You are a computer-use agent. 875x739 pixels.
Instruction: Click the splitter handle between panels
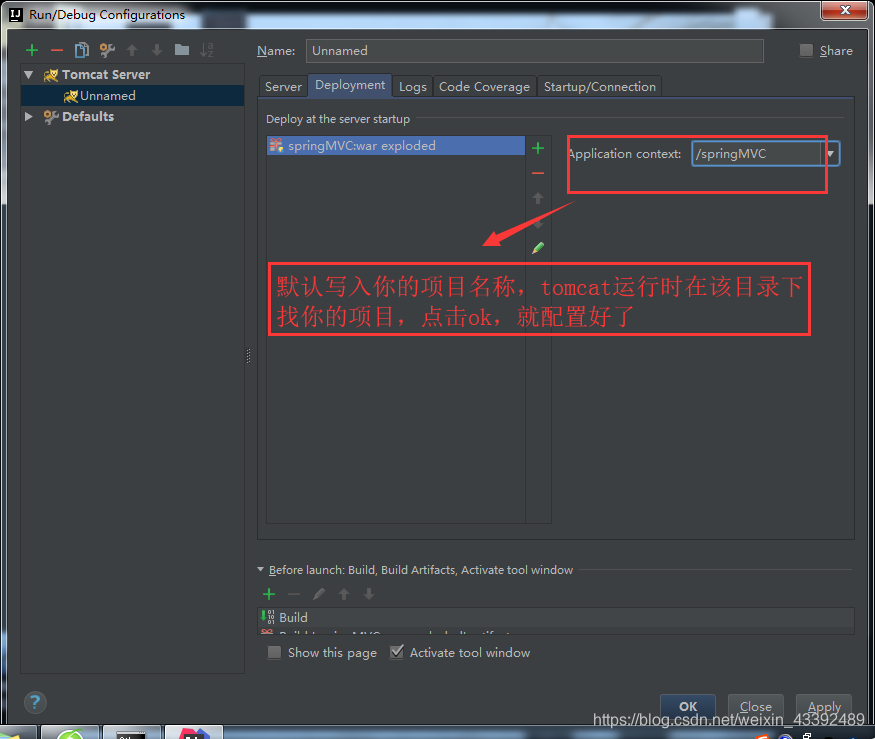point(248,356)
